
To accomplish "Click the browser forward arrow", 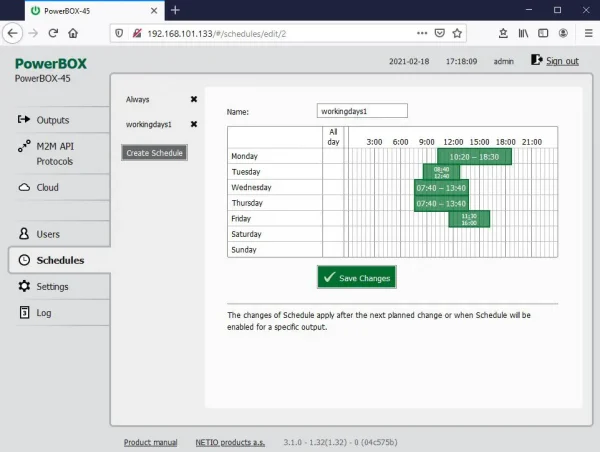I will 33,33.
